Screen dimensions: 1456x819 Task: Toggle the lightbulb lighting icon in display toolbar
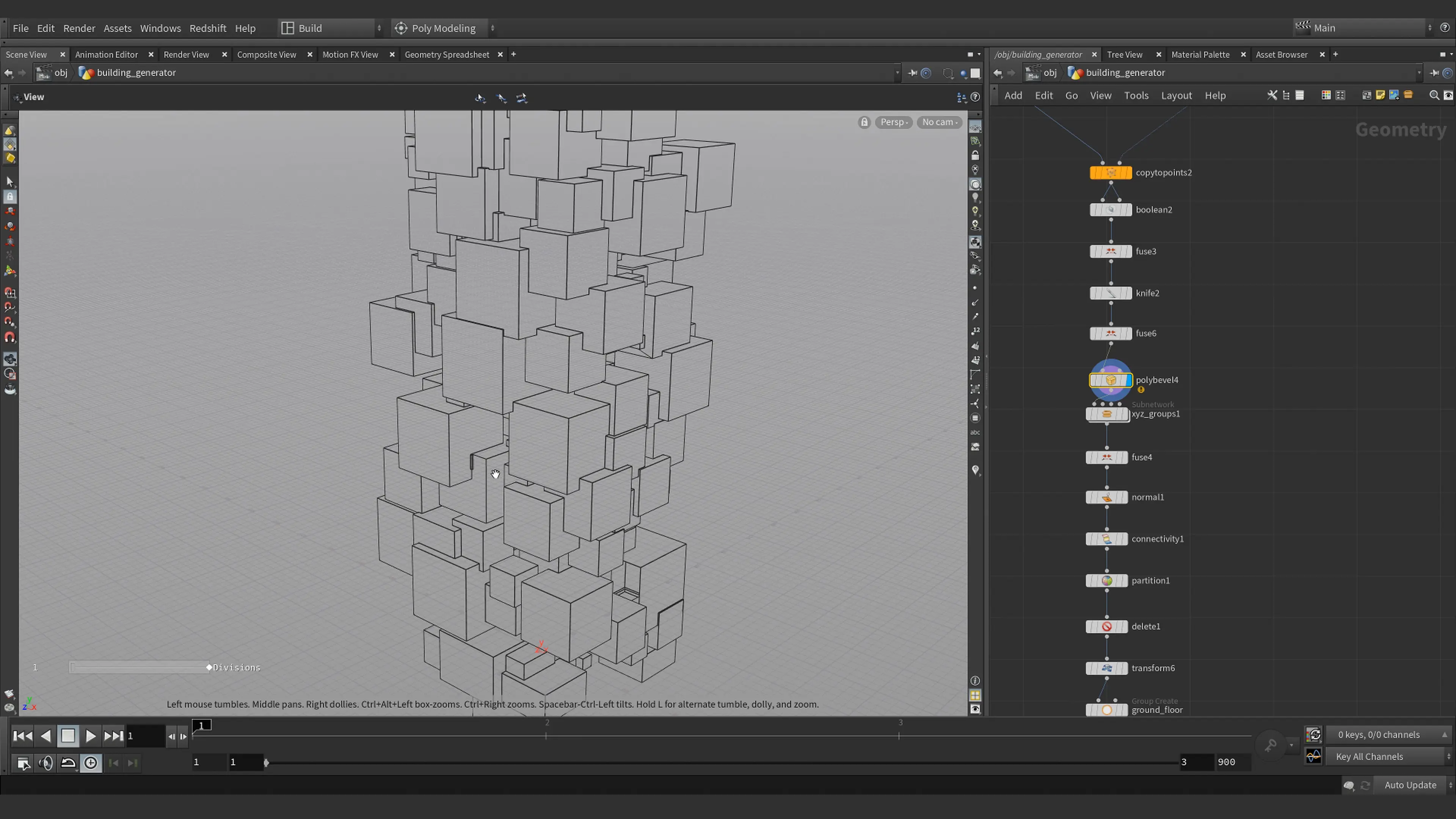pyautogui.click(x=975, y=198)
